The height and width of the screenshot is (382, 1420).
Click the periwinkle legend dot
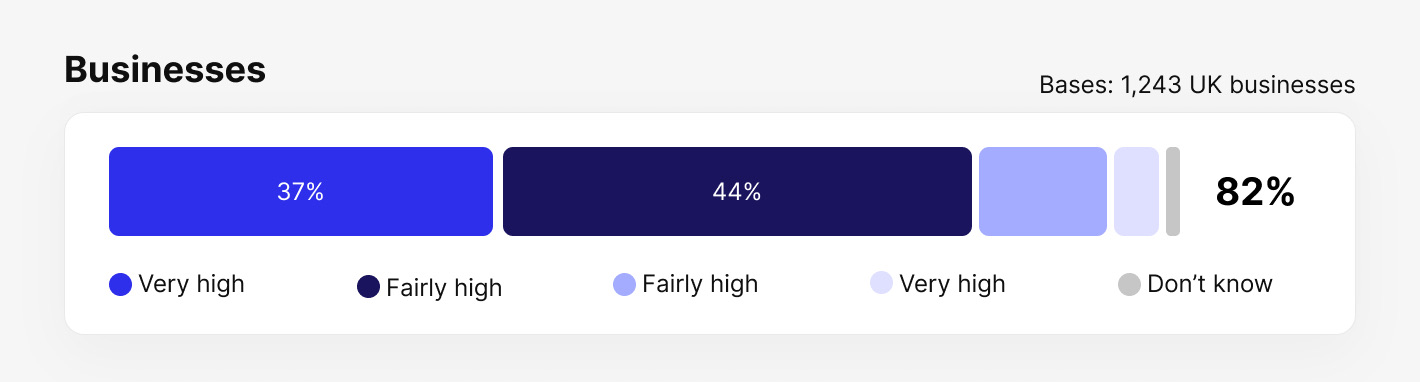(x=624, y=285)
